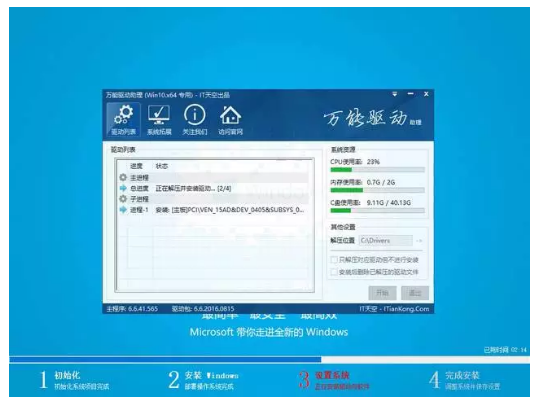The image size is (538, 406).
Task: Click the installer overall progress bar
Action: tap(269, 360)
